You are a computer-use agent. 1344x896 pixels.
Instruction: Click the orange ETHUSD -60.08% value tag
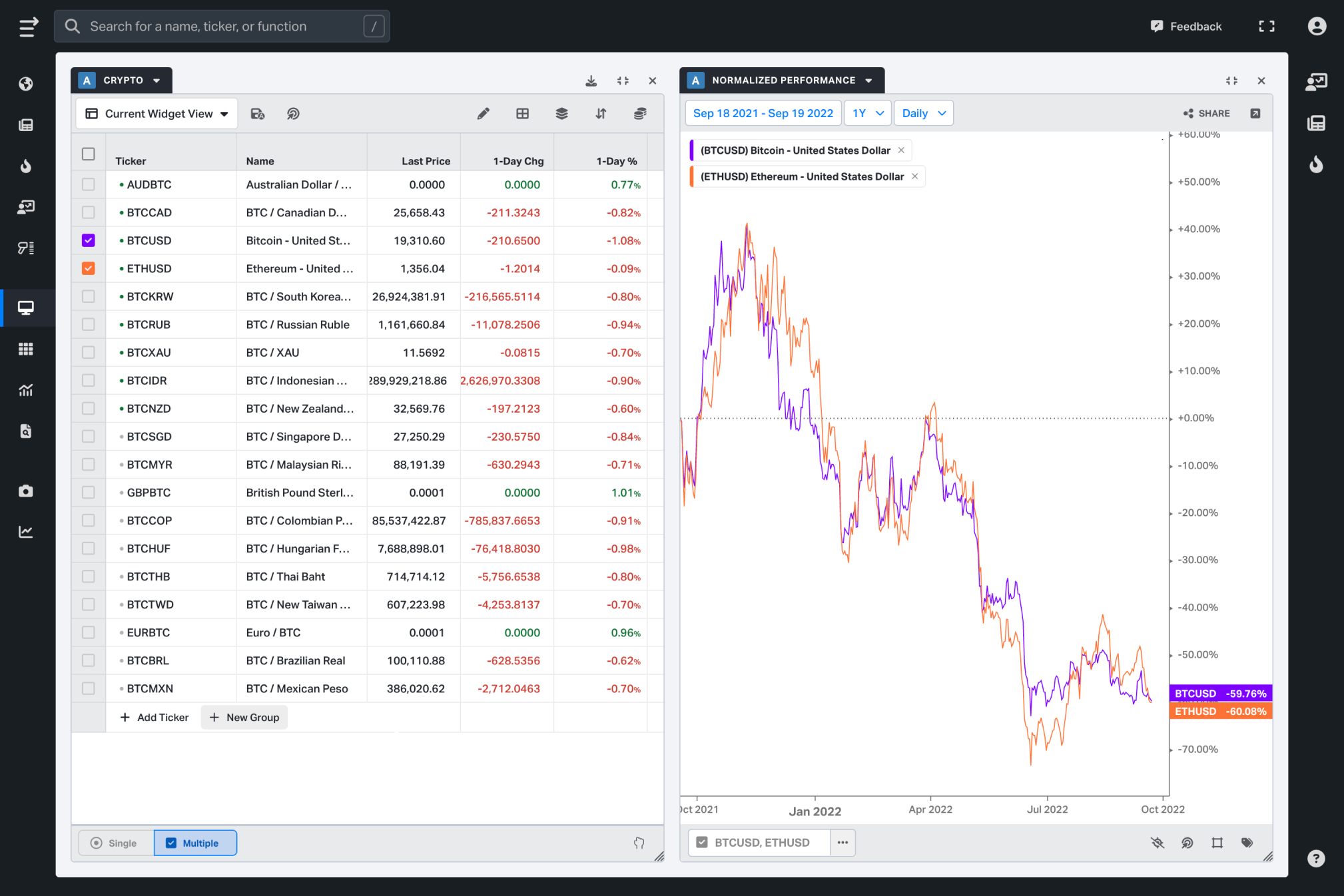[1221, 712]
